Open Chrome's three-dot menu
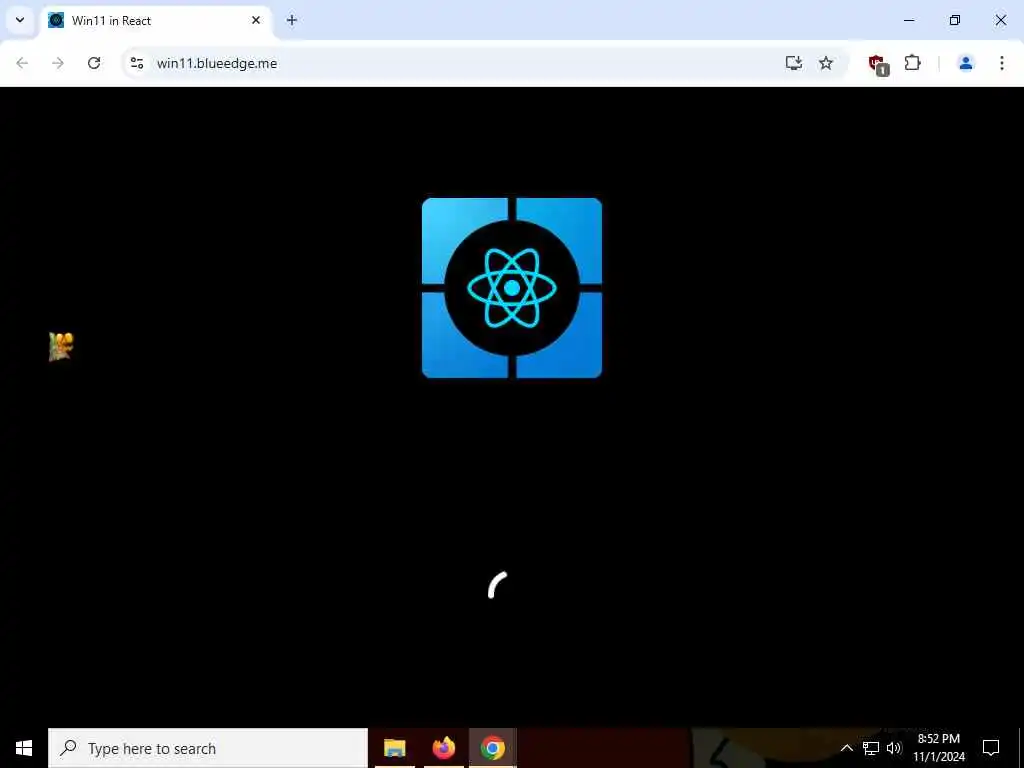 [1002, 63]
